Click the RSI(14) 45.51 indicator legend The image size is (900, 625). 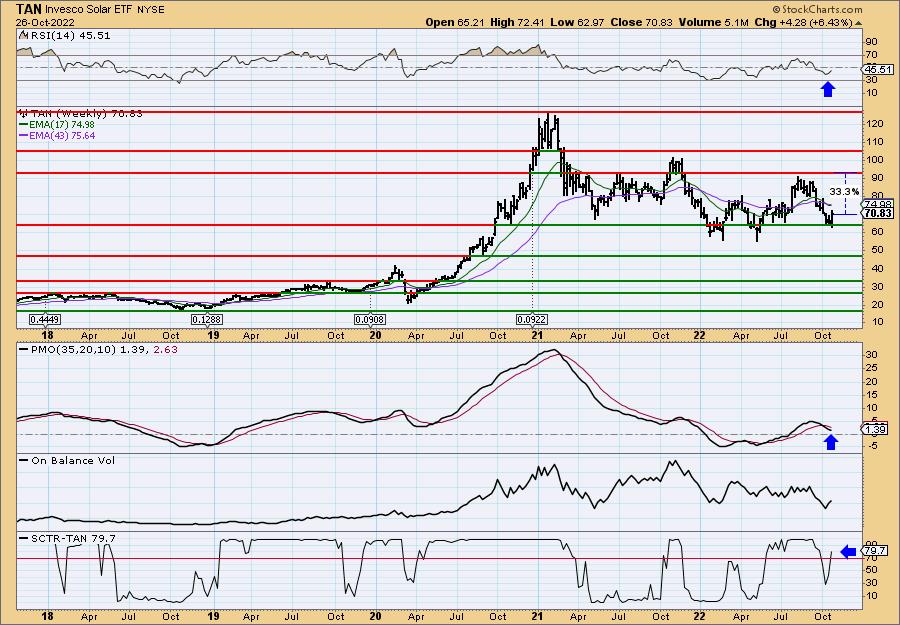tap(65, 36)
